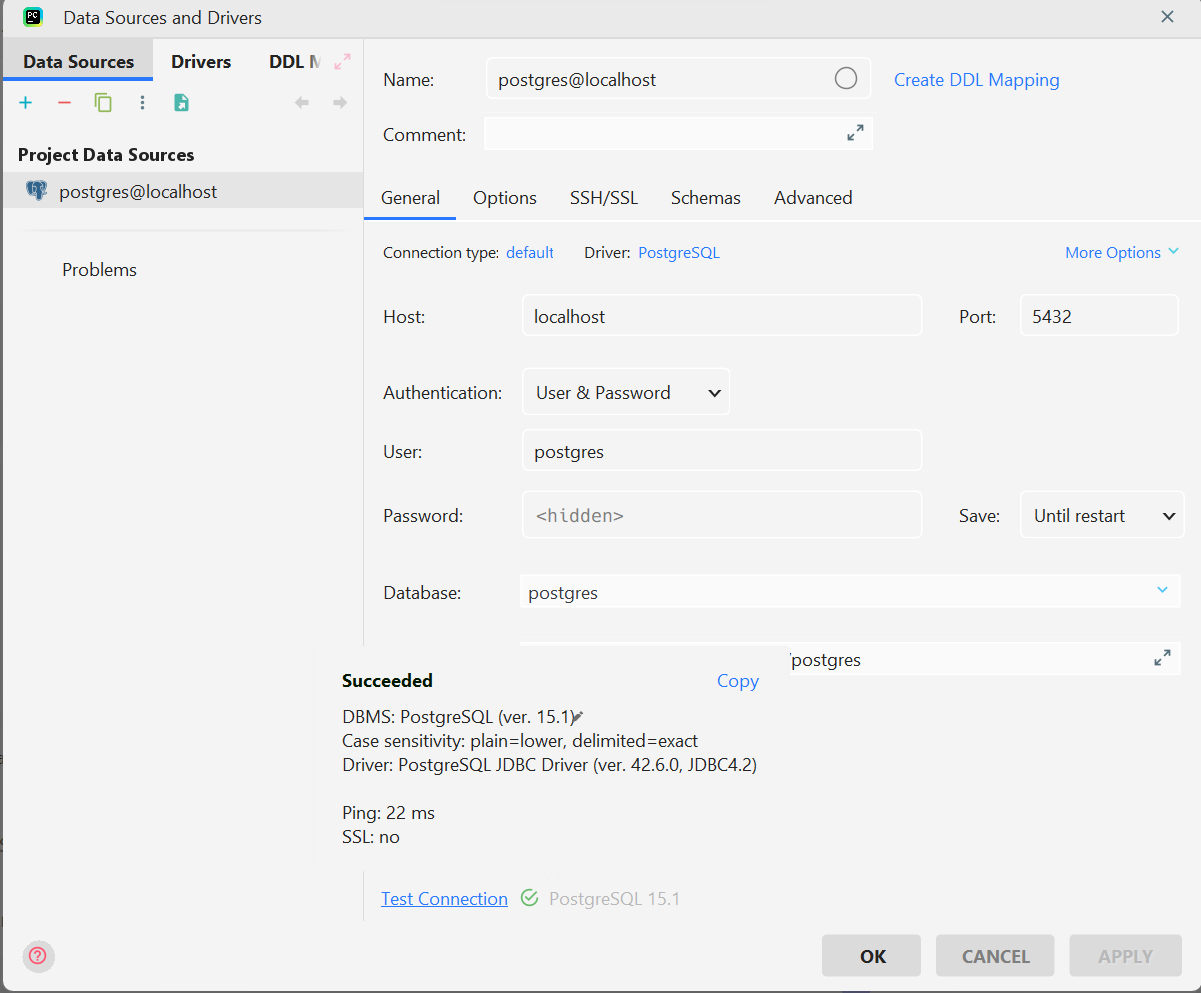This screenshot has height=993, width=1201.
Task: Click the SSL: no text
Action: 370,837
